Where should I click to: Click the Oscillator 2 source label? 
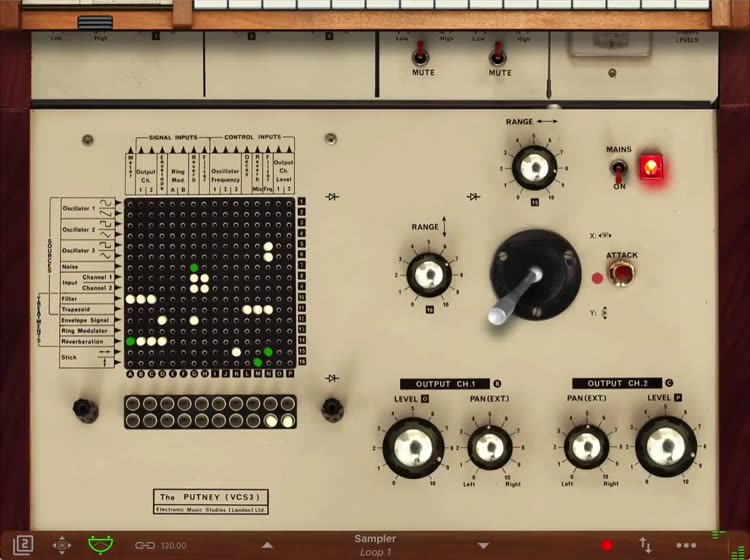click(79, 230)
